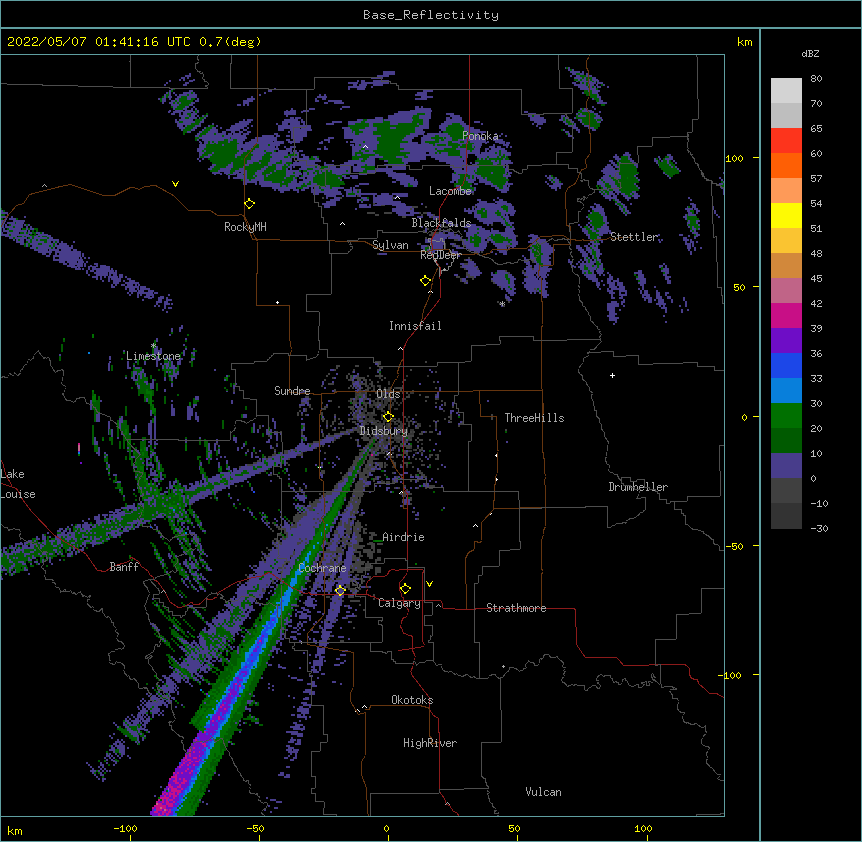Click the white plus marker north of Drumheller

click(612, 375)
